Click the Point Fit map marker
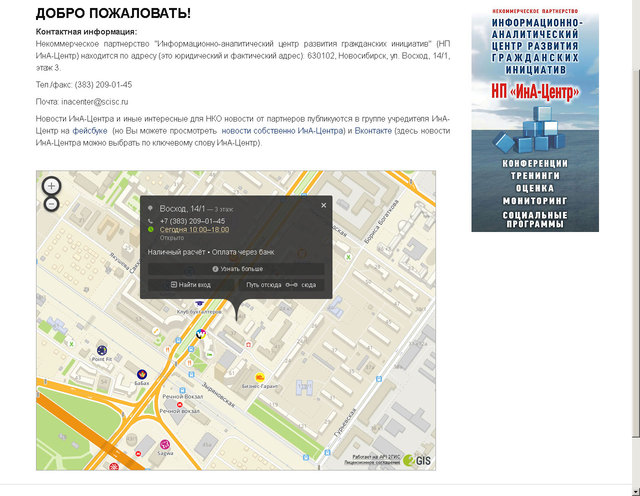 102,350
